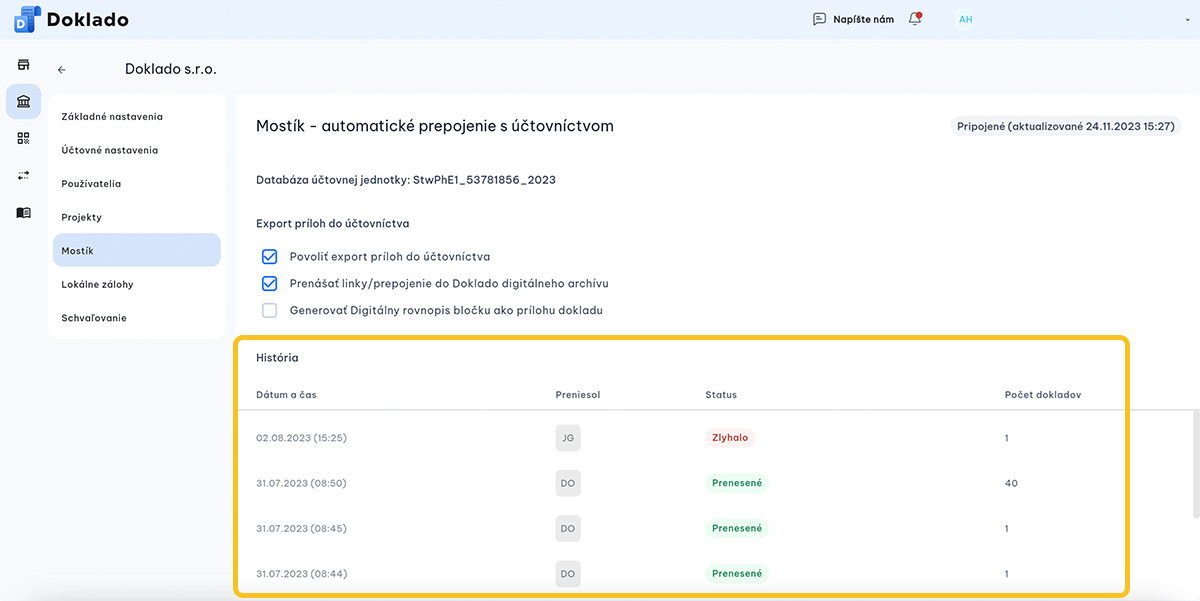Viewport: 1200px width, 601px height.
Task: Click the Status column header
Action: coord(721,395)
